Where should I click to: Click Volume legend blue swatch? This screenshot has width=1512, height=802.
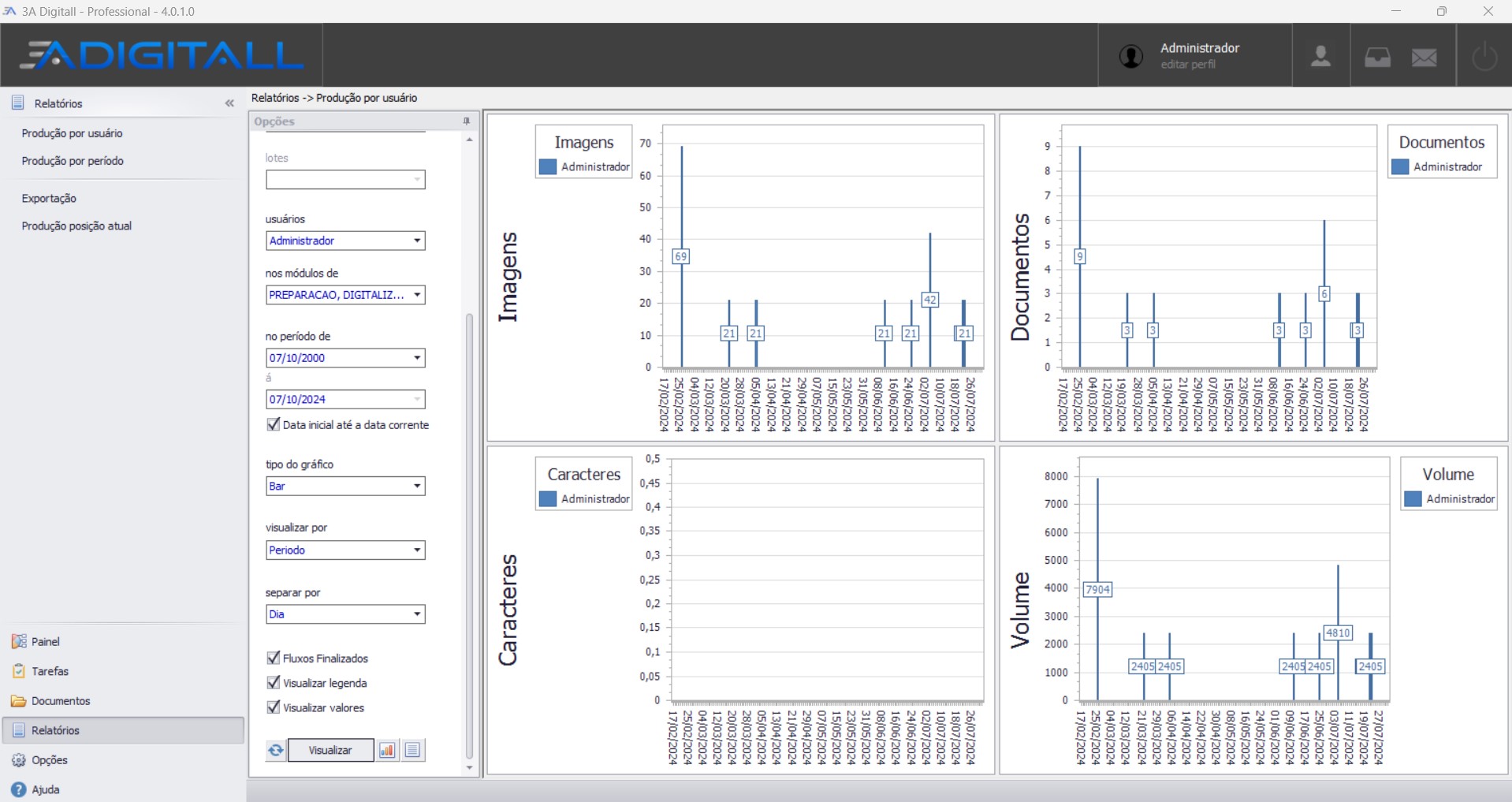click(x=1413, y=498)
